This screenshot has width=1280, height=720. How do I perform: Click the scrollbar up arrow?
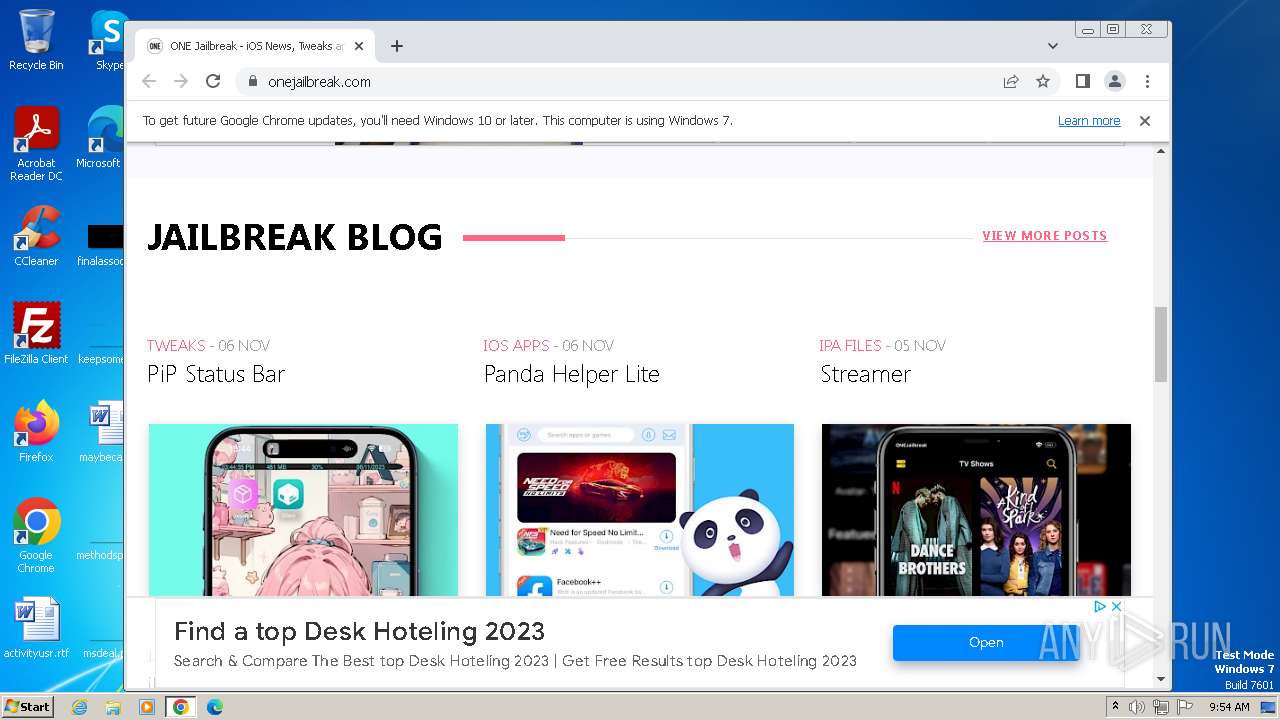point(1161,151)
